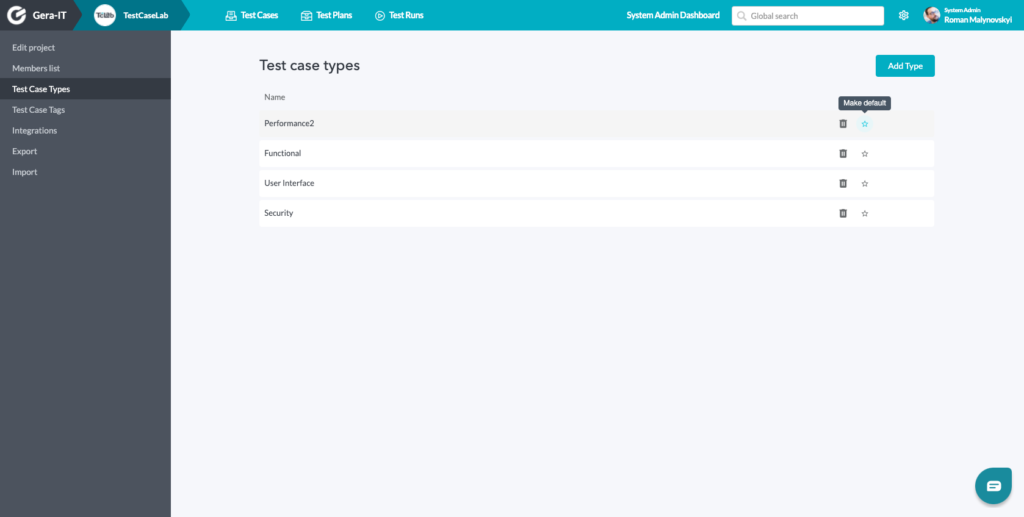Make Performance2 the default type
1024x517 pixels.
(x=865, y=123)
